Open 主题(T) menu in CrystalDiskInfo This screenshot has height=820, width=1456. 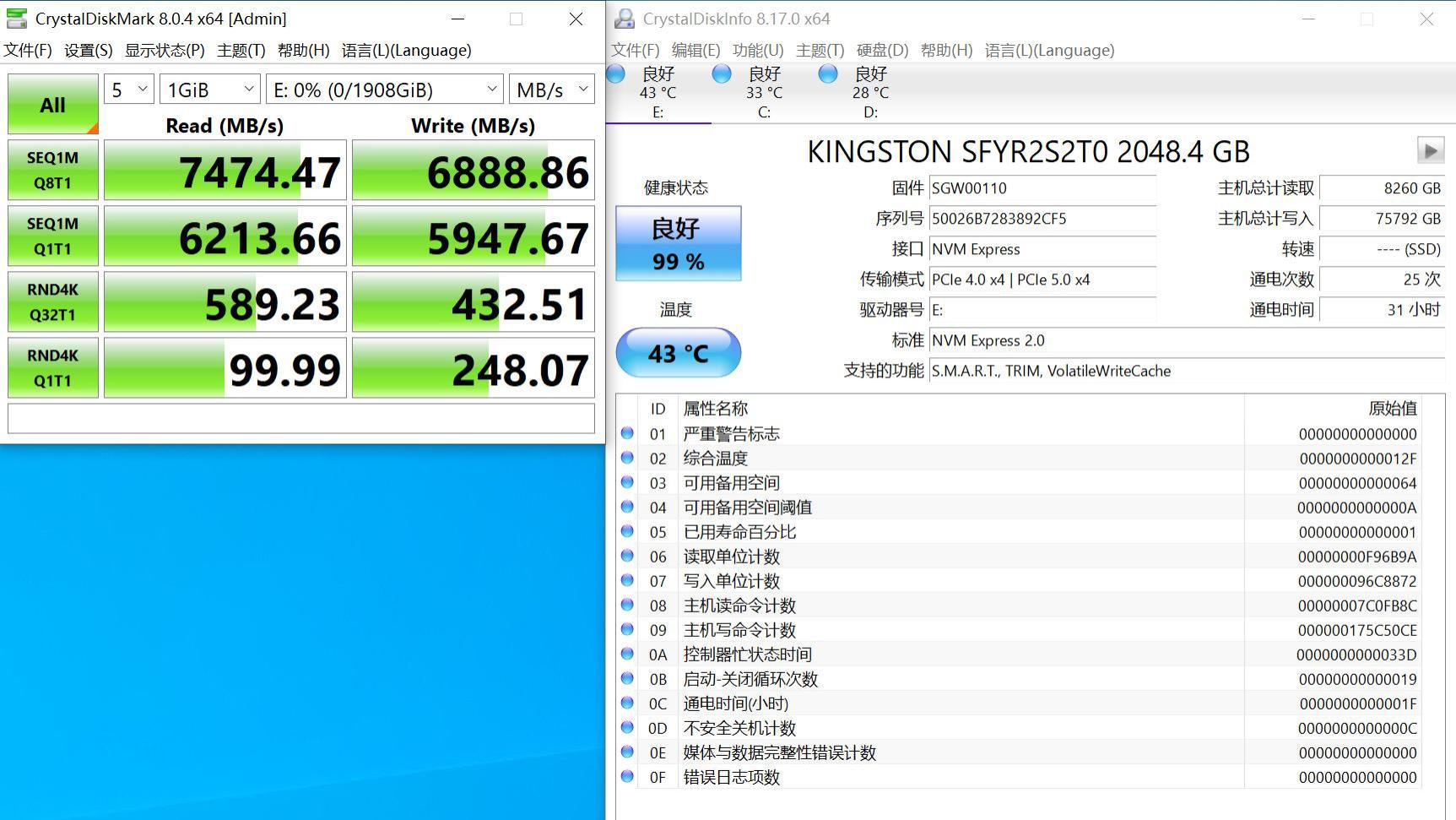pyautogui.click(x=820, y=50)
